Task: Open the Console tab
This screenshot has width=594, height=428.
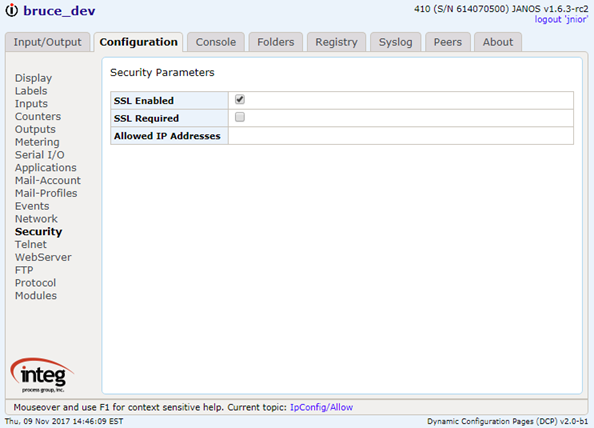Action: click(x=216, y=42)
